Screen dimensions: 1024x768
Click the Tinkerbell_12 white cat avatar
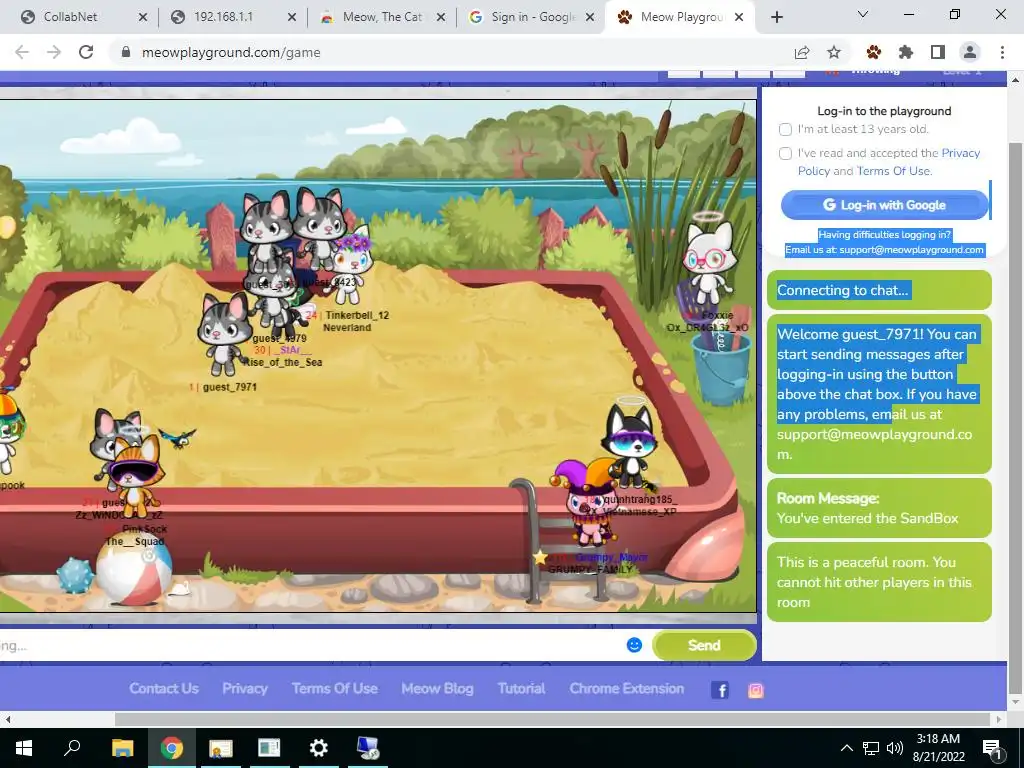tap(351, 266)
